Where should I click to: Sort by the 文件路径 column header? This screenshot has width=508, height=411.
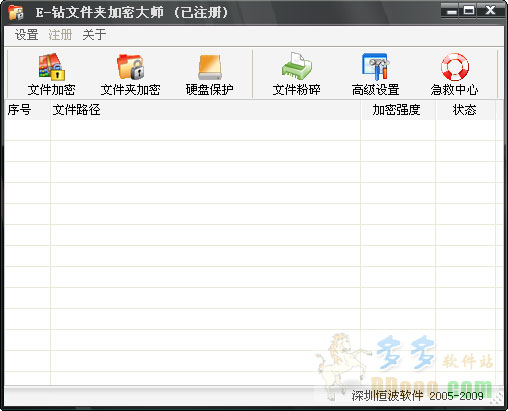pos(206,110)
